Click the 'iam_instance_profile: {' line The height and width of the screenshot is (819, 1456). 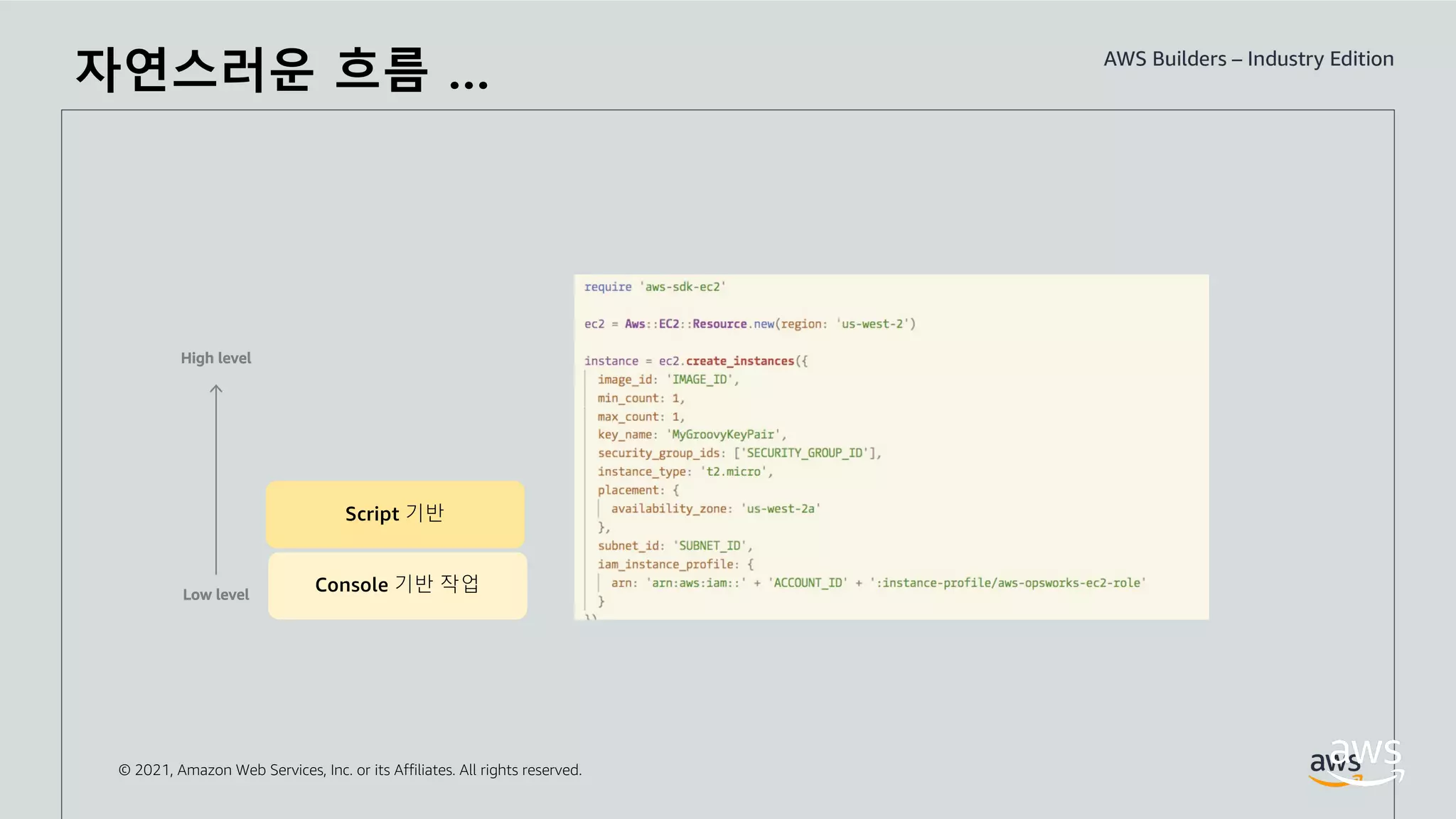tap(676, 564)
